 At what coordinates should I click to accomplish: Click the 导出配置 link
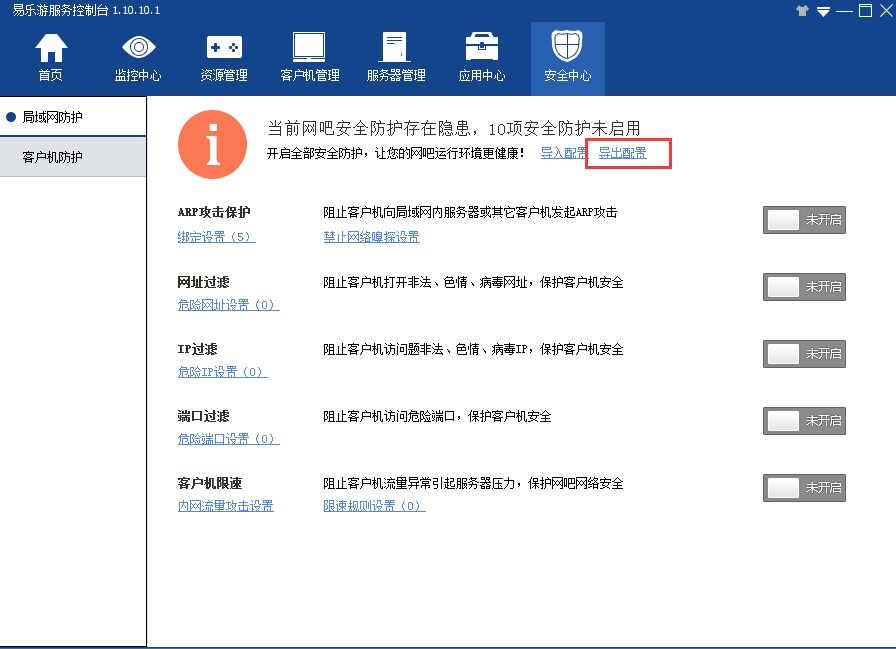[x=622, y=153]
